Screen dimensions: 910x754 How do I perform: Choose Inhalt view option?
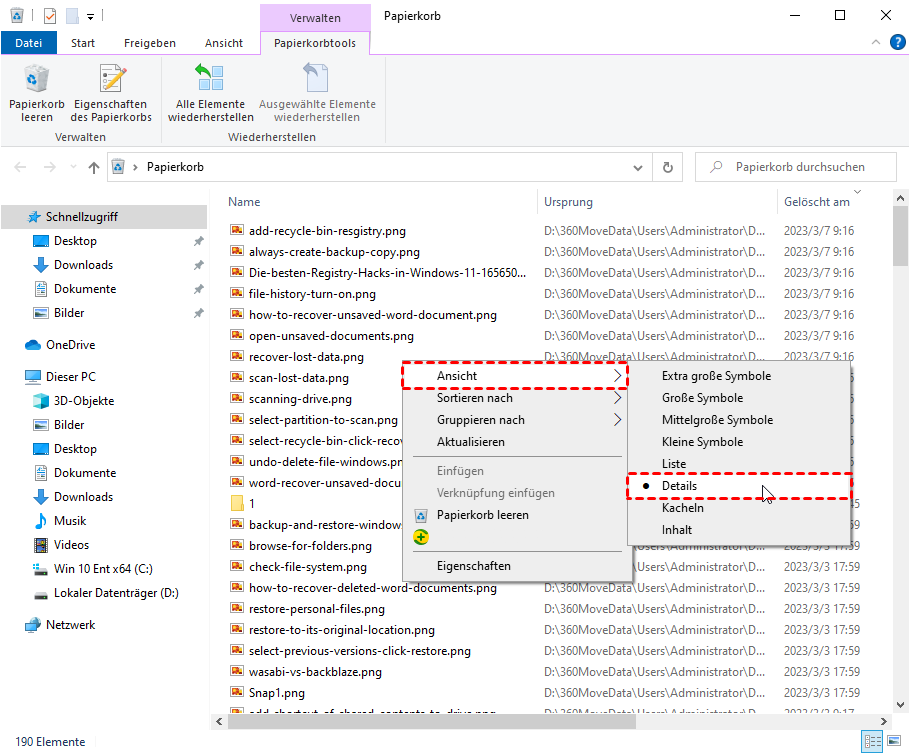(739, 530)
